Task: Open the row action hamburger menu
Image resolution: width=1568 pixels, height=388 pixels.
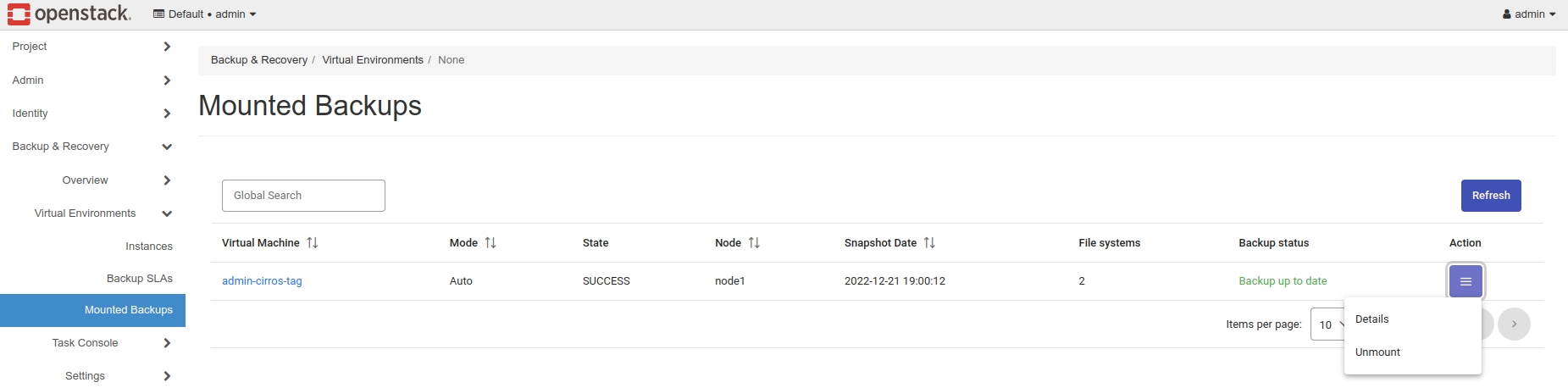Action: 1465,281
